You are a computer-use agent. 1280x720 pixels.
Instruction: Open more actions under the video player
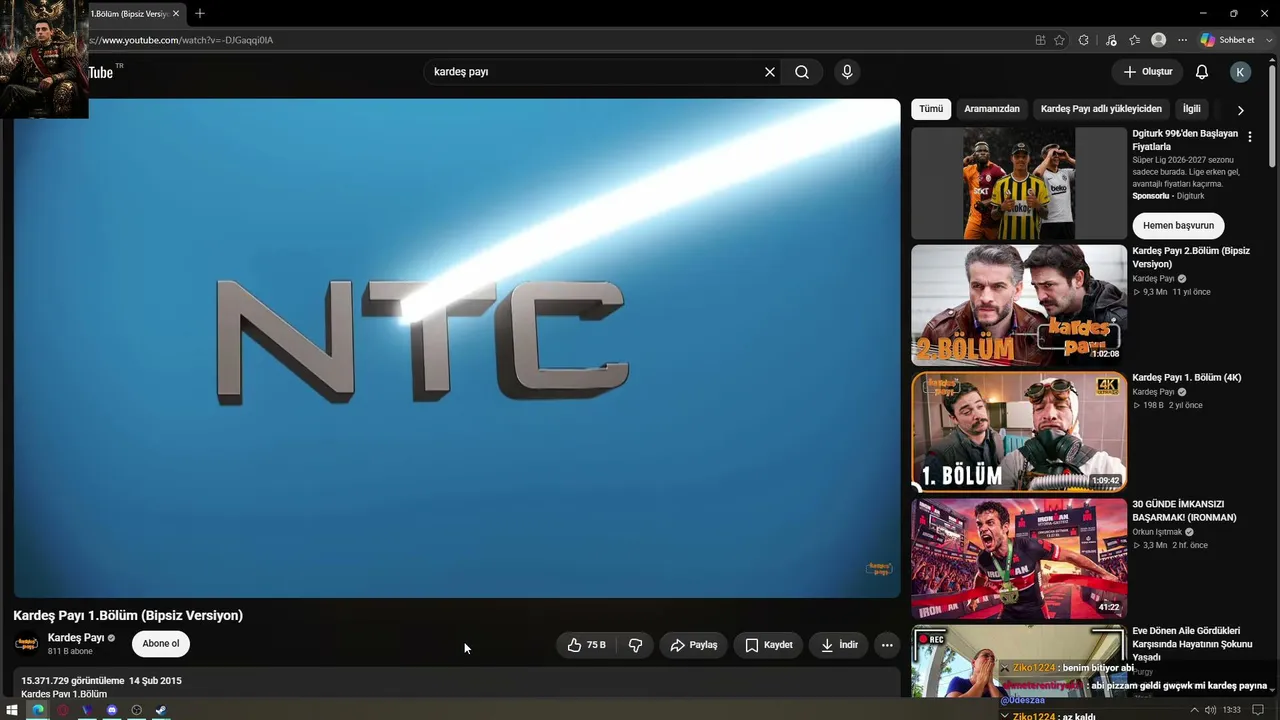(x=887, y=645)
